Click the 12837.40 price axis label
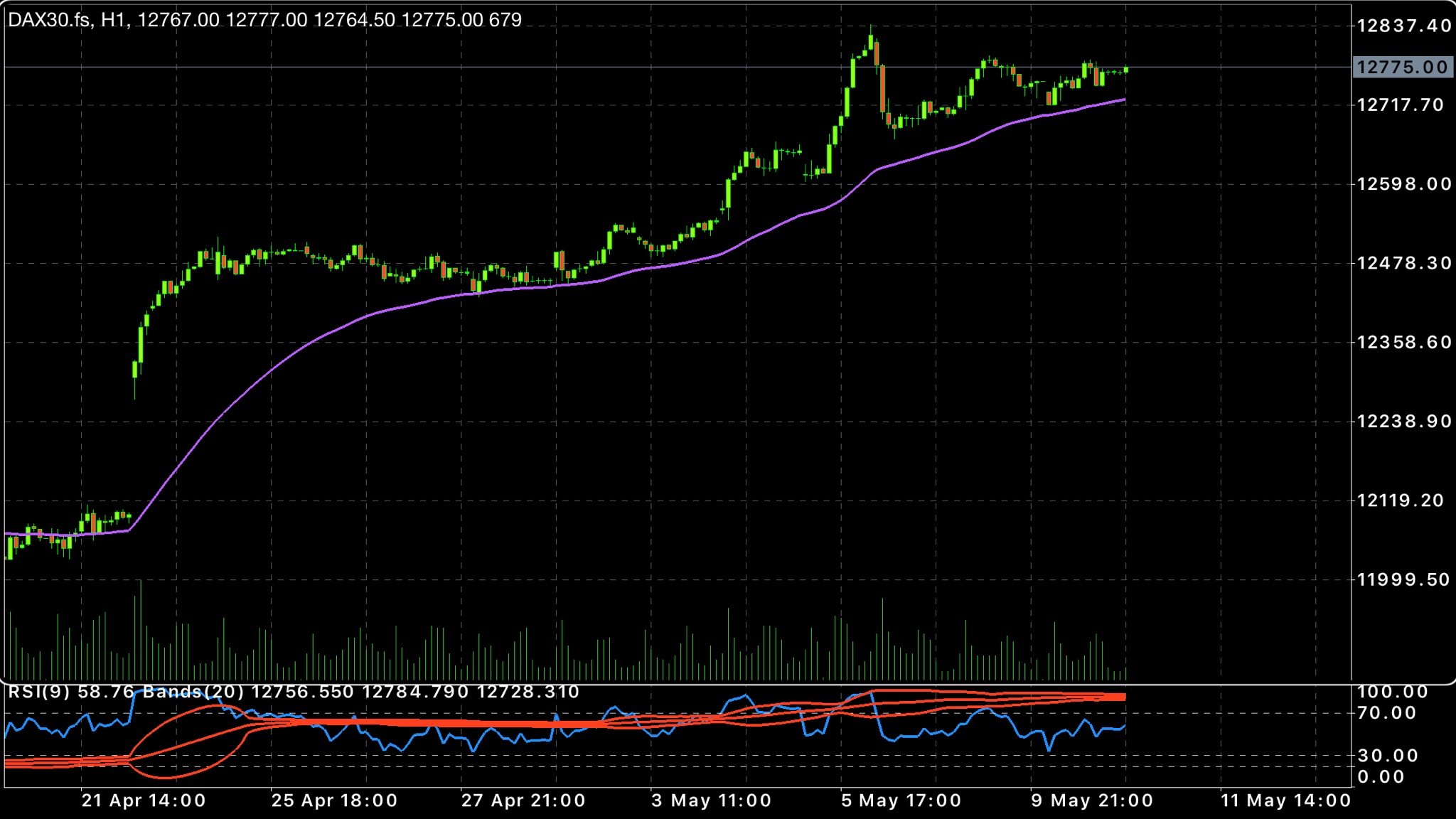The image size is (1456, 819). point(1403,26)
